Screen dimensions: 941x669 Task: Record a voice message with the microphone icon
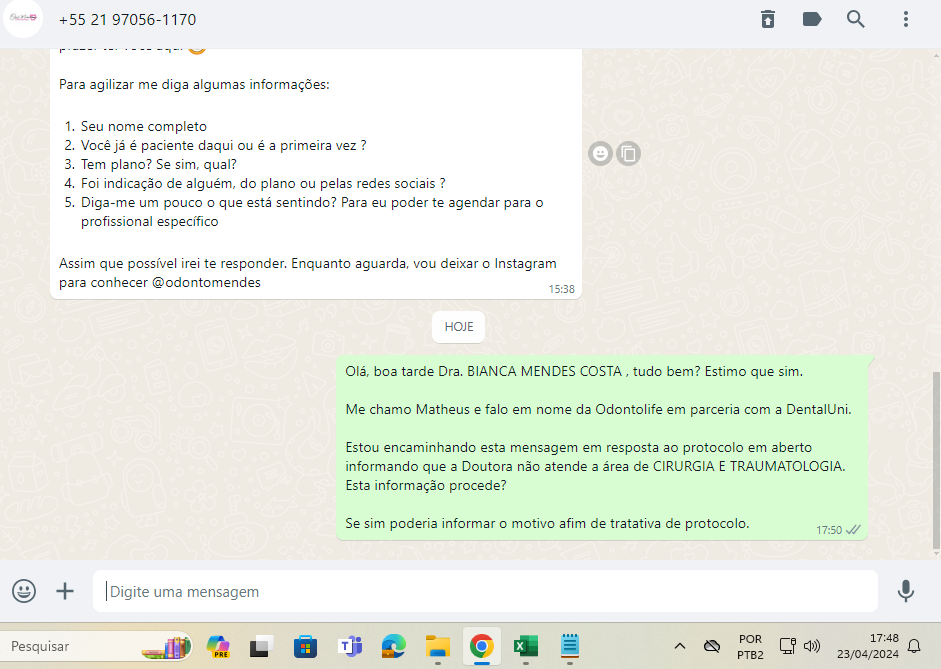click(x=906, y=591)
